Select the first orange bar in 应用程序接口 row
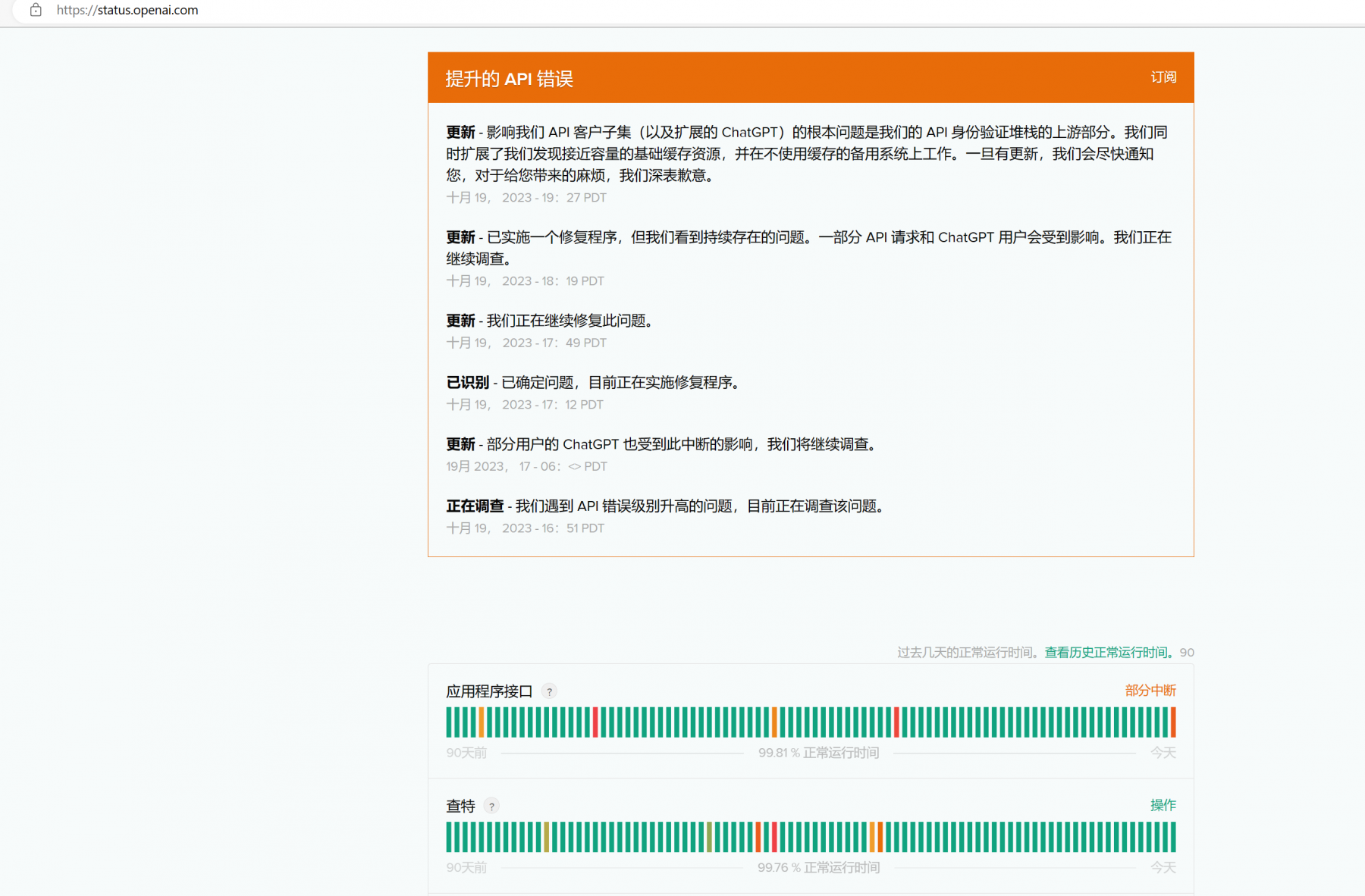Viewport: 1365px width, 896px height. point(482,722)
